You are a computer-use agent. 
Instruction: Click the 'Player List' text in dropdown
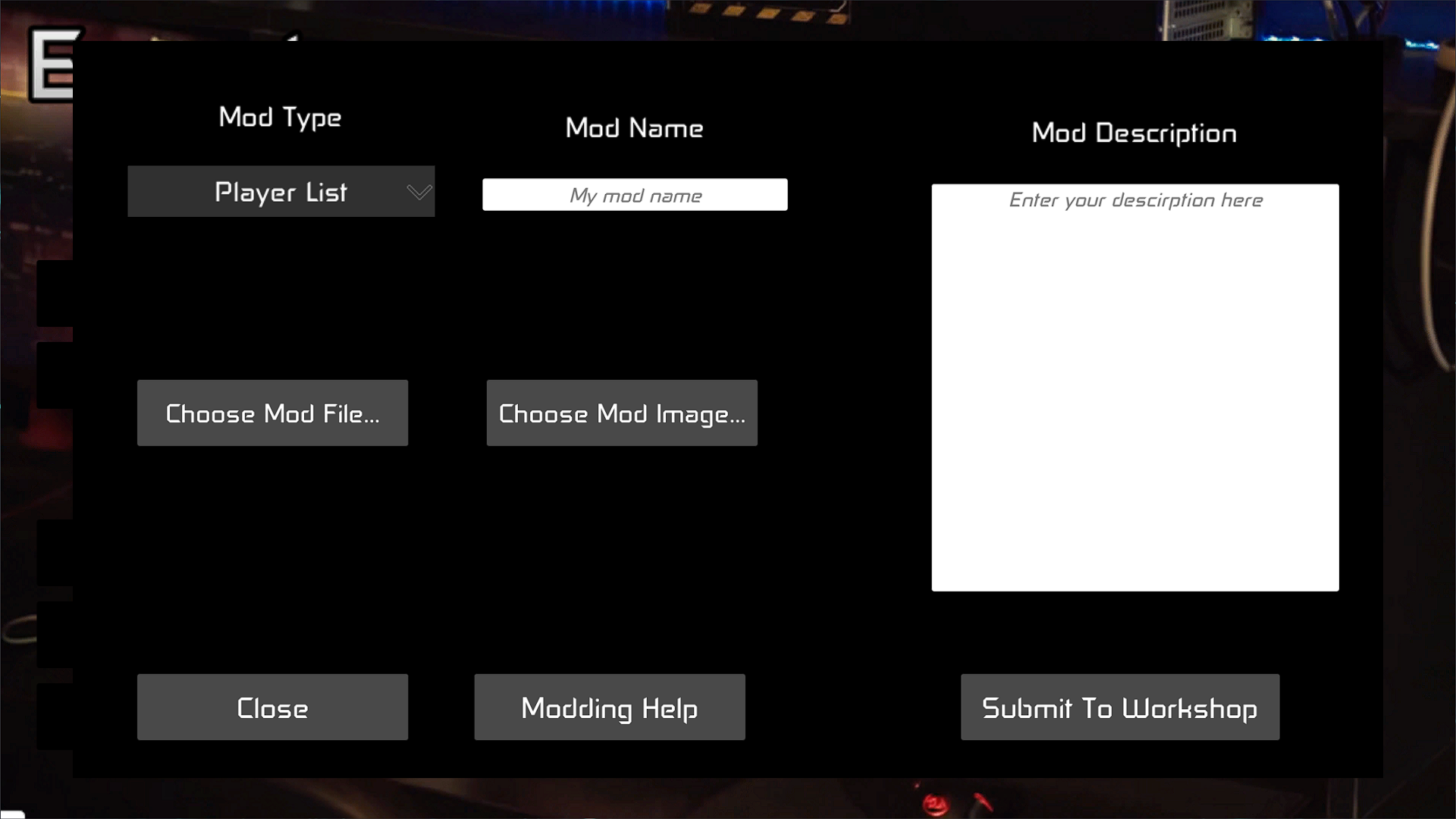pos(281,192)
